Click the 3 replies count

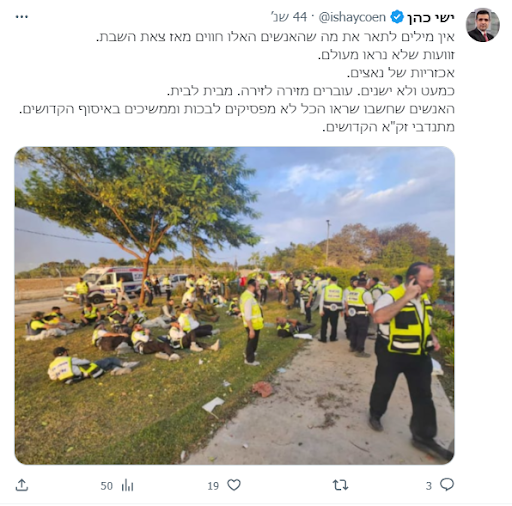click(x=429, y=486)
